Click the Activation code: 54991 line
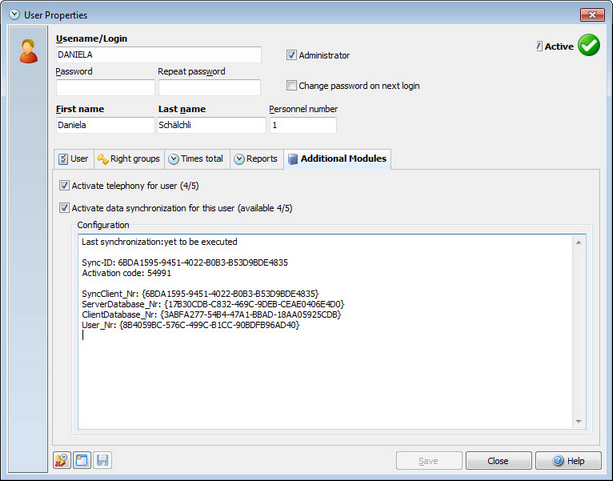Screen dimensions: 613x481 click(x=126, y=273)
